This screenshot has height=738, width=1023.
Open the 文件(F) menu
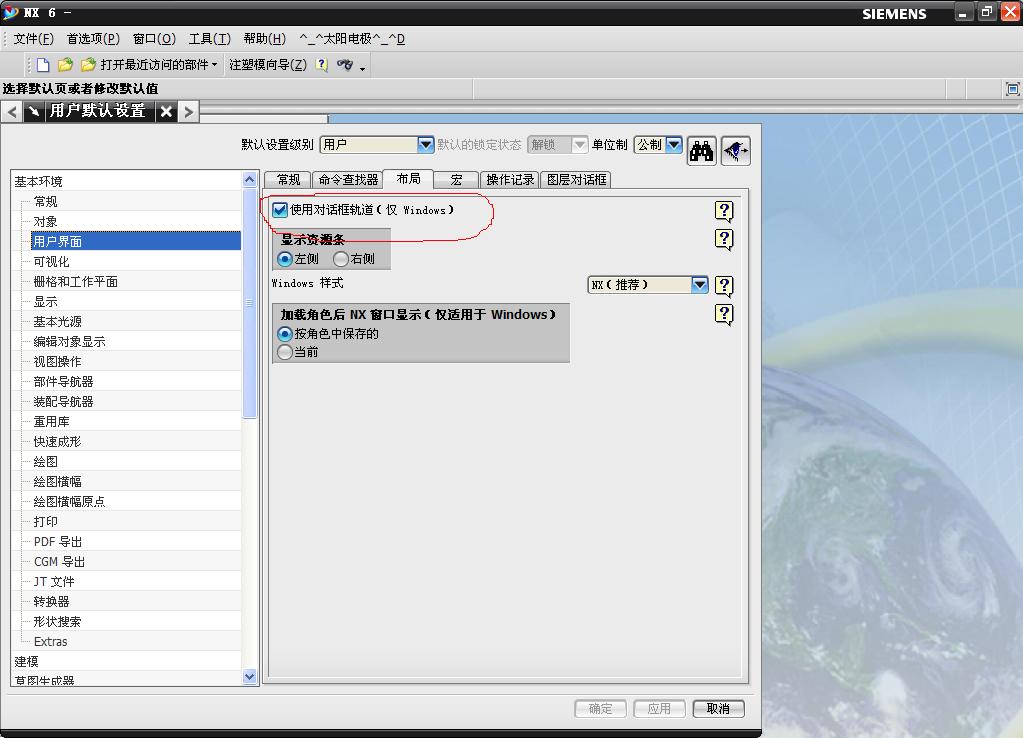click(x=33, y=39)
